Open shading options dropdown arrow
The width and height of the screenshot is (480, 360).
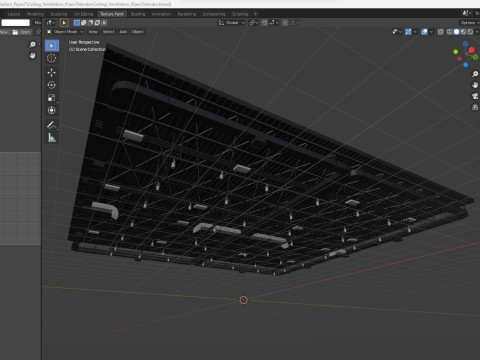click(x=476, y=32)
